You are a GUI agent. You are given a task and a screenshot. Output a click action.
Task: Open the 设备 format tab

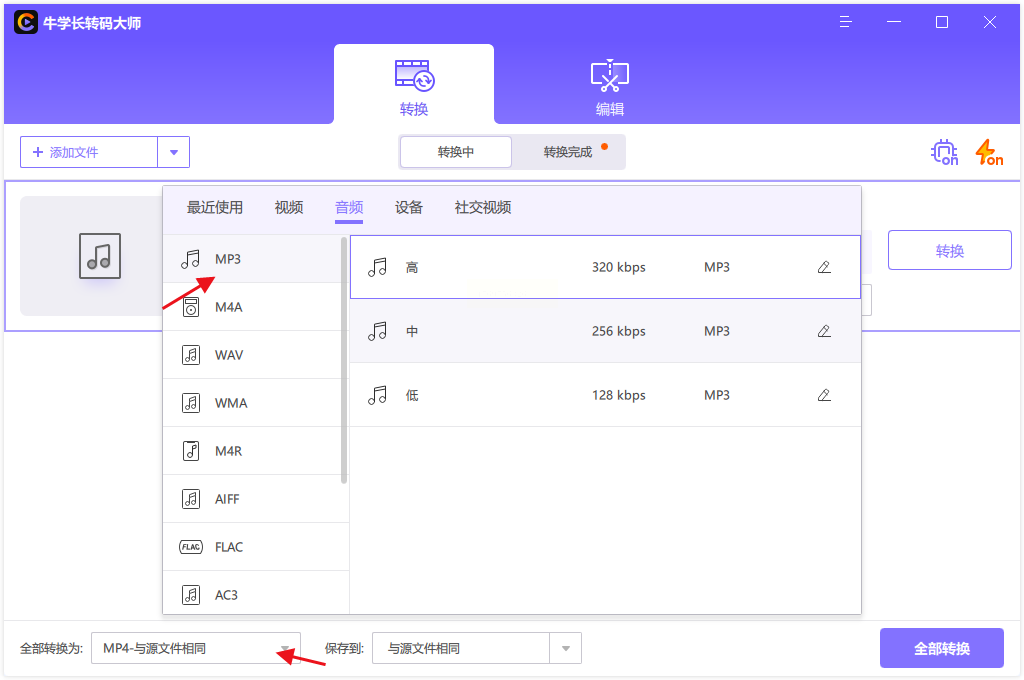point(409,208)
